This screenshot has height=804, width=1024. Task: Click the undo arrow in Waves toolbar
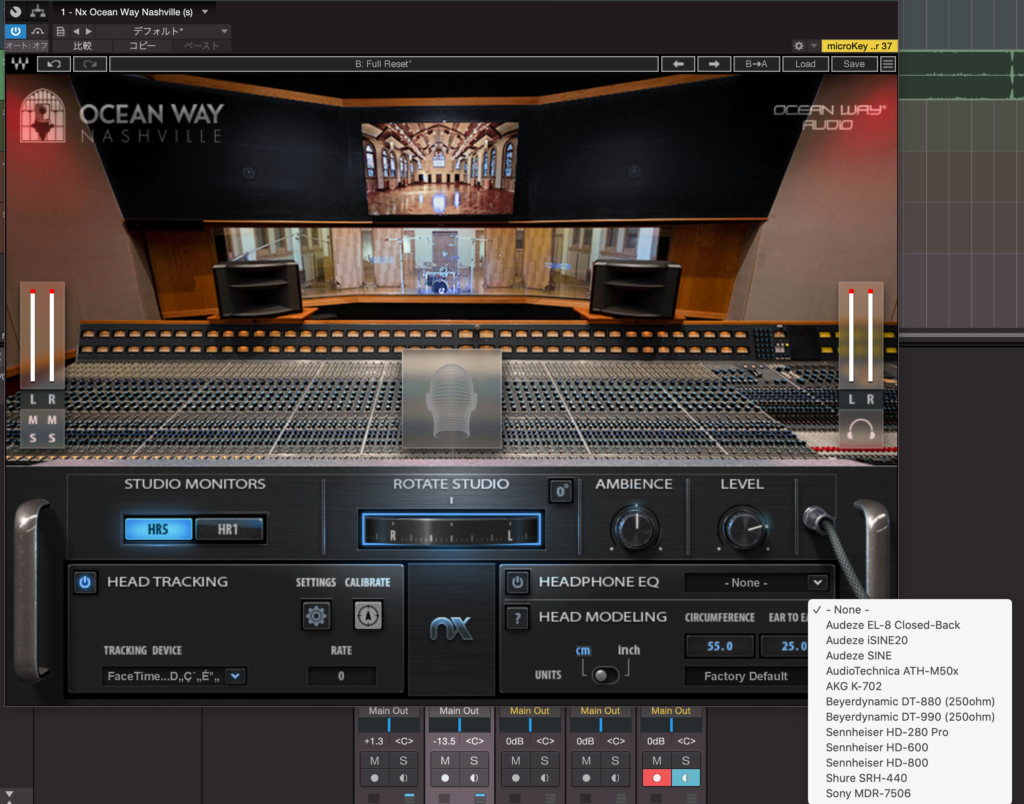point(53,64)
